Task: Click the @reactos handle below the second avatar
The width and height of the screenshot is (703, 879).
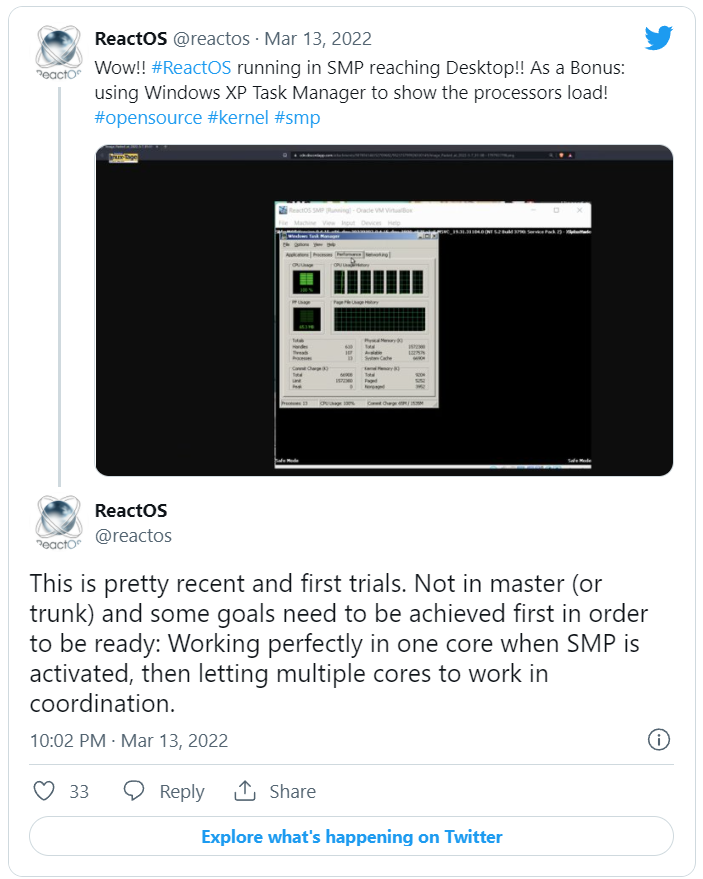Action: pyautogui.click(x=133, y=536)
